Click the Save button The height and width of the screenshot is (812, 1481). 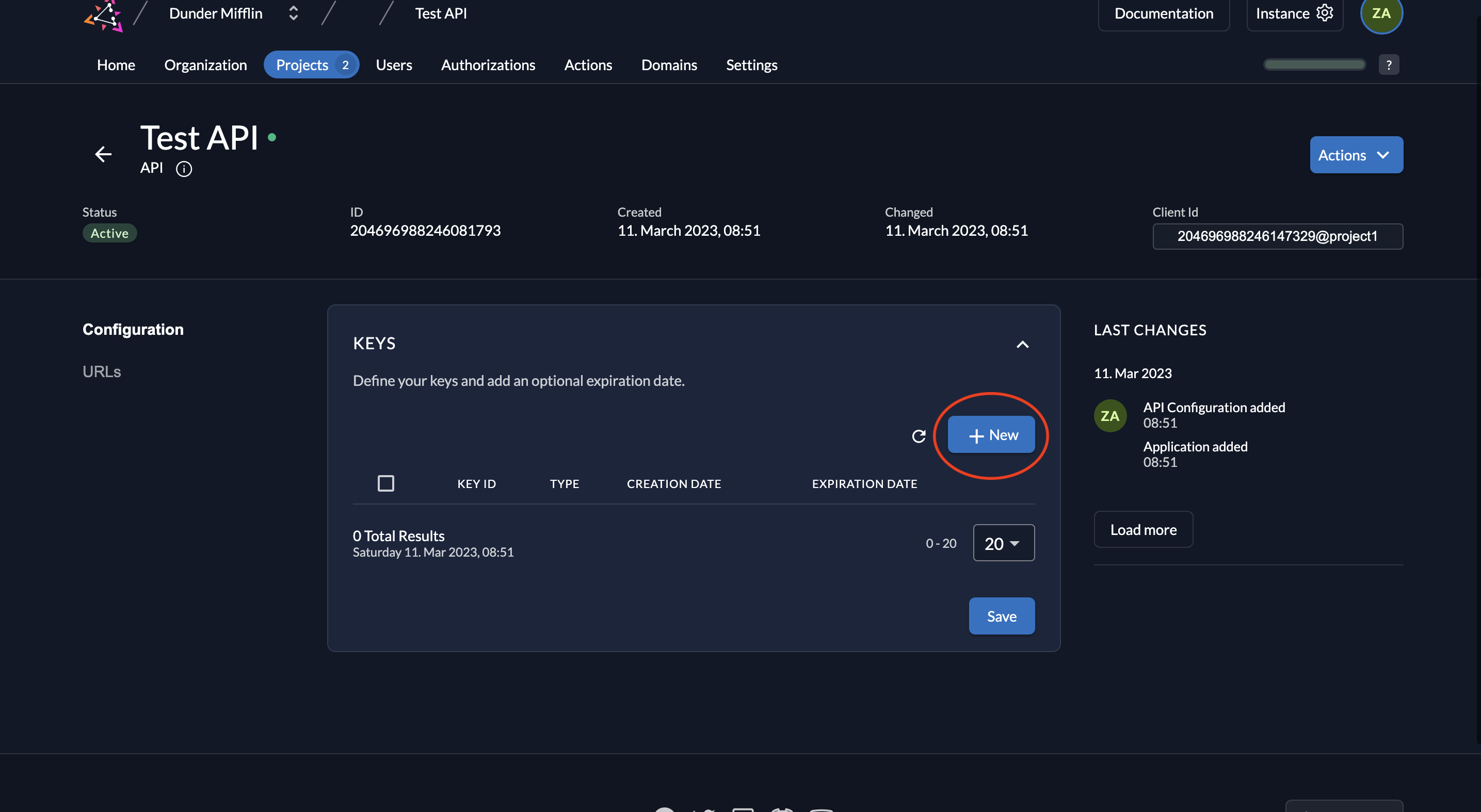point(1001,615)
